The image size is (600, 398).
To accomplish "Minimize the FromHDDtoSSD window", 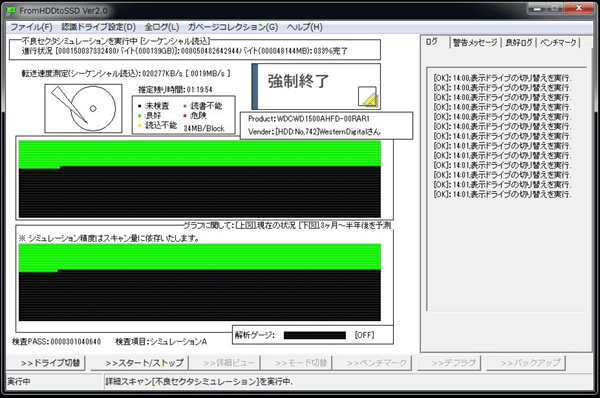I will click(x=538, y=8).
